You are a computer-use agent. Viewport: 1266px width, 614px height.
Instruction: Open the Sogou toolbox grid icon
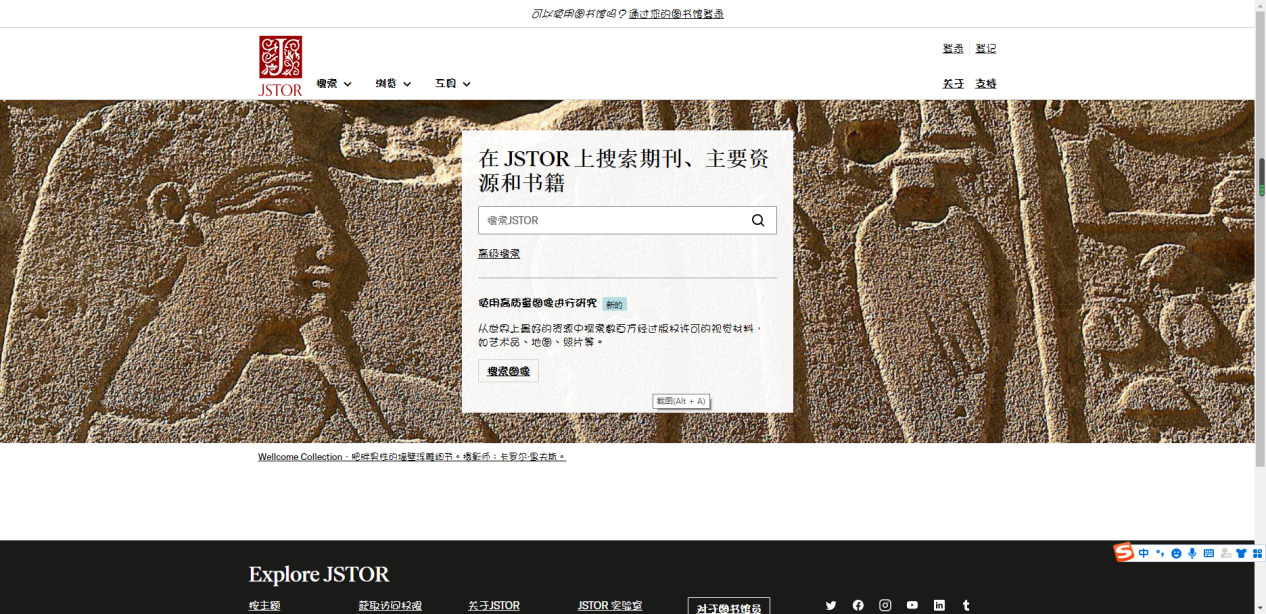(x=1257, y=553)
